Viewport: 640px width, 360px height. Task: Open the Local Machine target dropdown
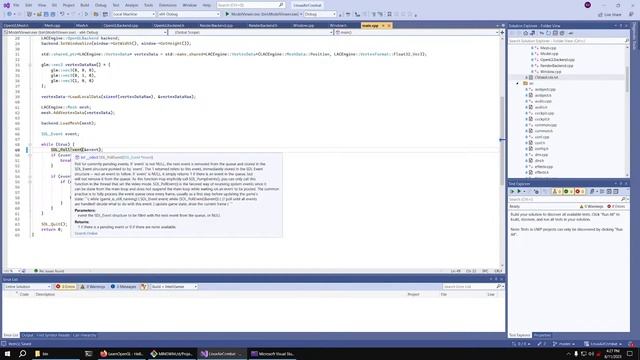pos(134,14)
